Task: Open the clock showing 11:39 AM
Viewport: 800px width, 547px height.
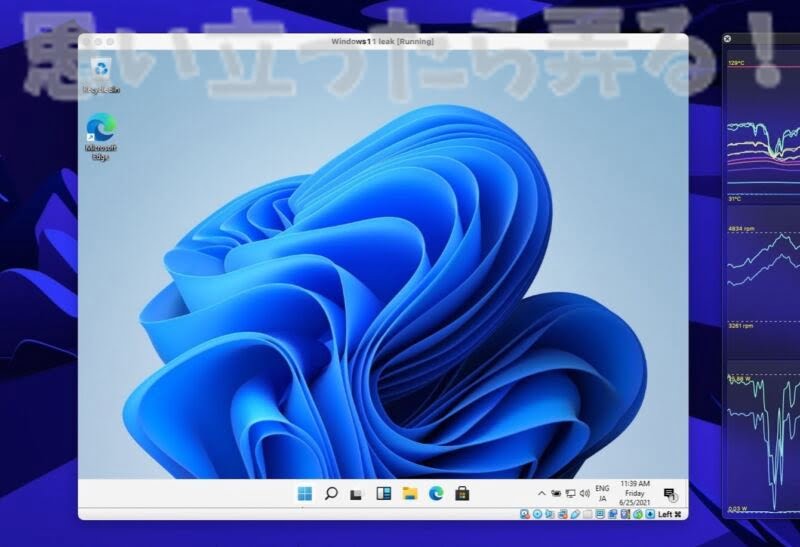Action: [635, 493]
